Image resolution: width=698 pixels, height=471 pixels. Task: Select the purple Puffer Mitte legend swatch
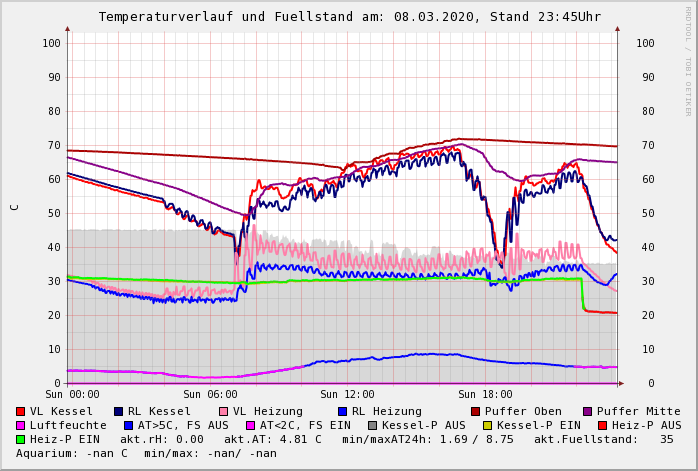coord(587,412)
